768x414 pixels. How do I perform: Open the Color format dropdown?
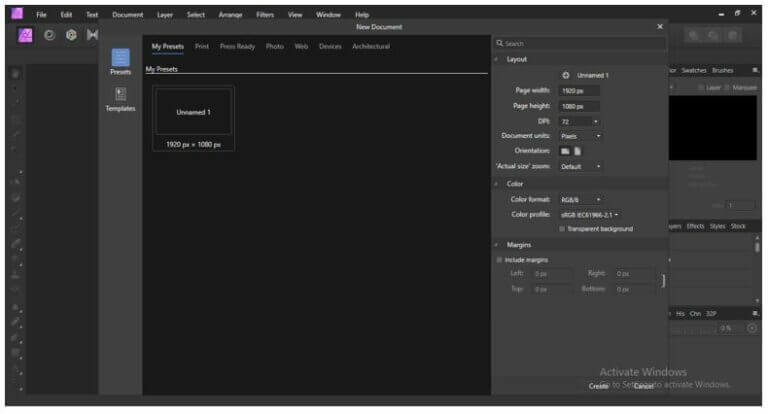(x=581, y=199)
